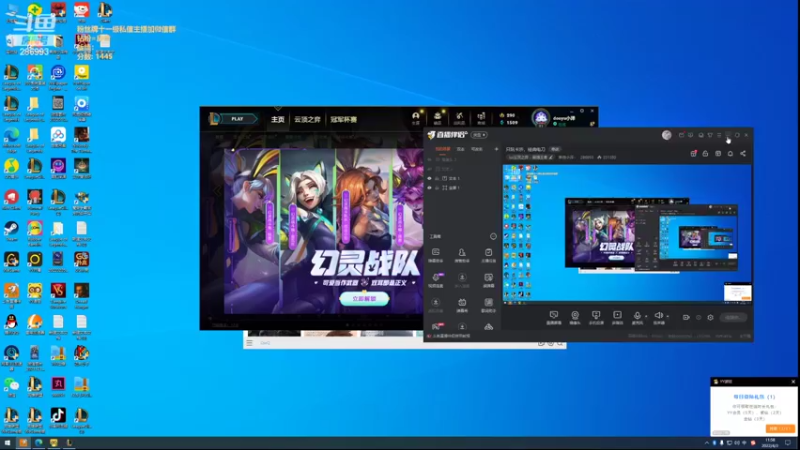
Task: Toggle visibility of the 全屏 1 source
Action: 430,188
